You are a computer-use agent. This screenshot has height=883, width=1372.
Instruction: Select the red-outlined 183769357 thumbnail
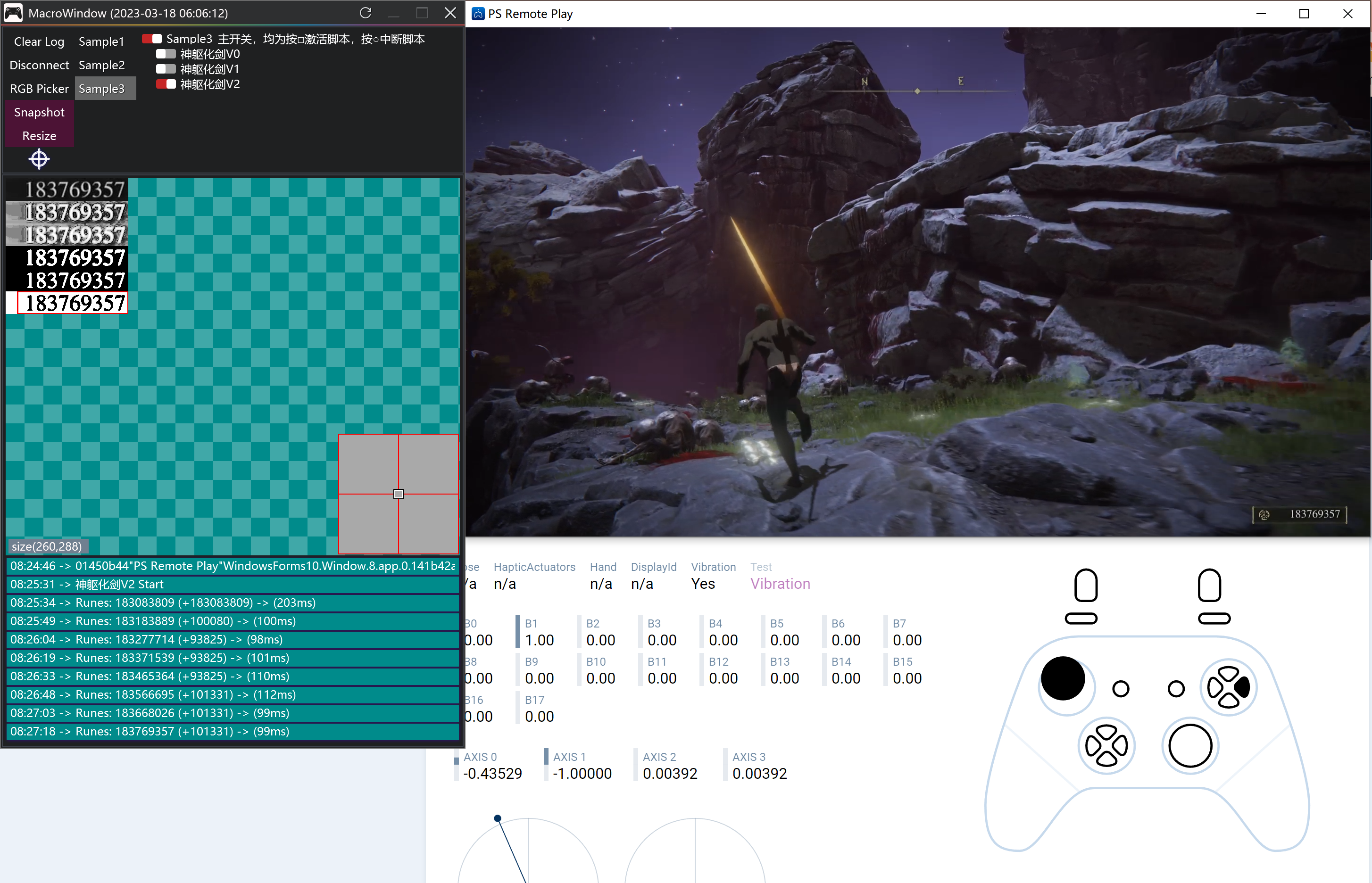tap(72, 303)
